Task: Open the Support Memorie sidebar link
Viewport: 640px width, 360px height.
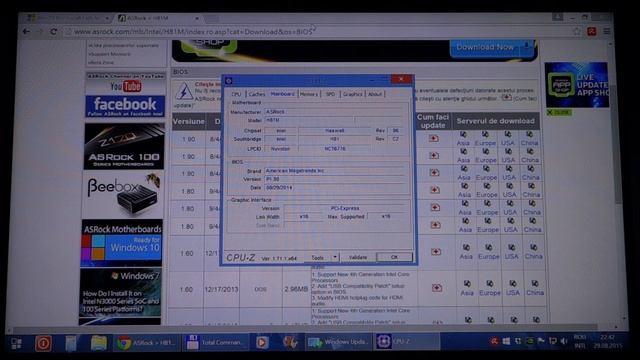Action: tap(110, 54)
